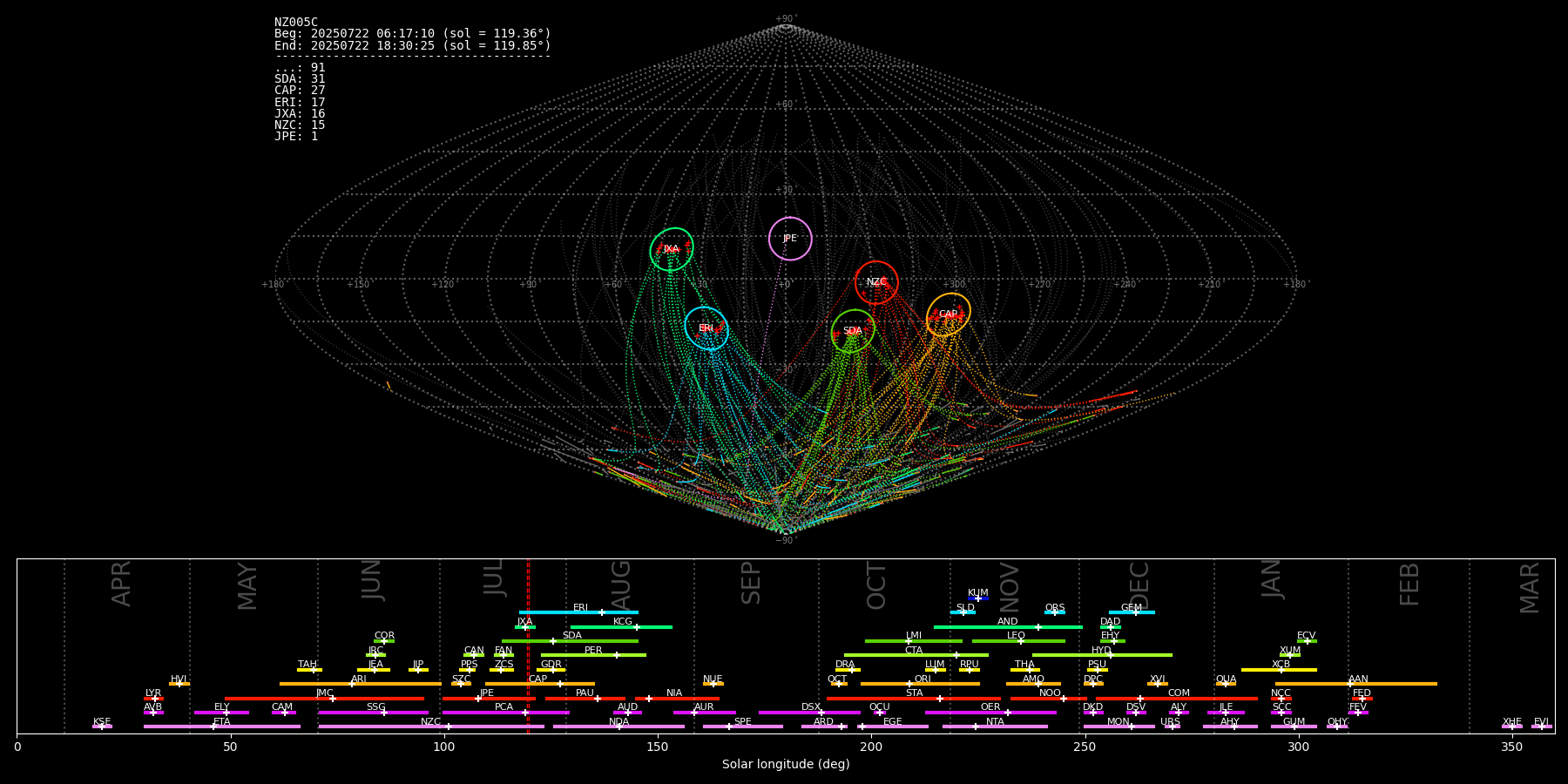Click the FEB month label

[1409, 584]
